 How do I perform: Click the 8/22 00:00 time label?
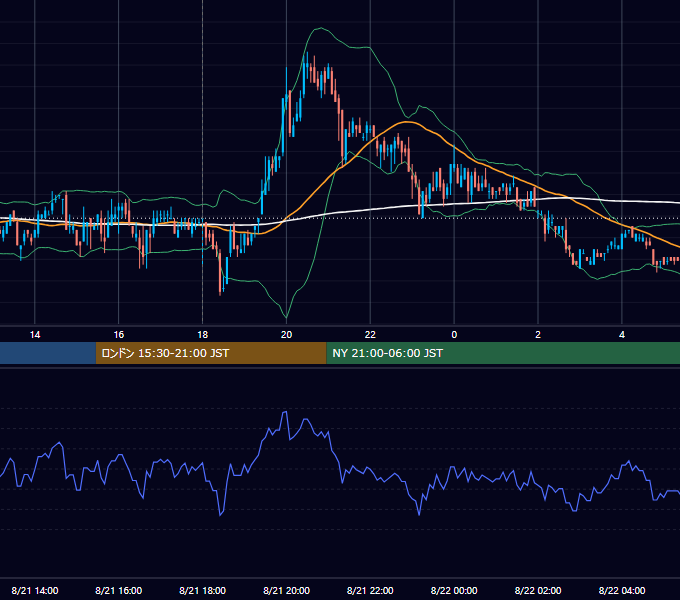tap(454, 590)
